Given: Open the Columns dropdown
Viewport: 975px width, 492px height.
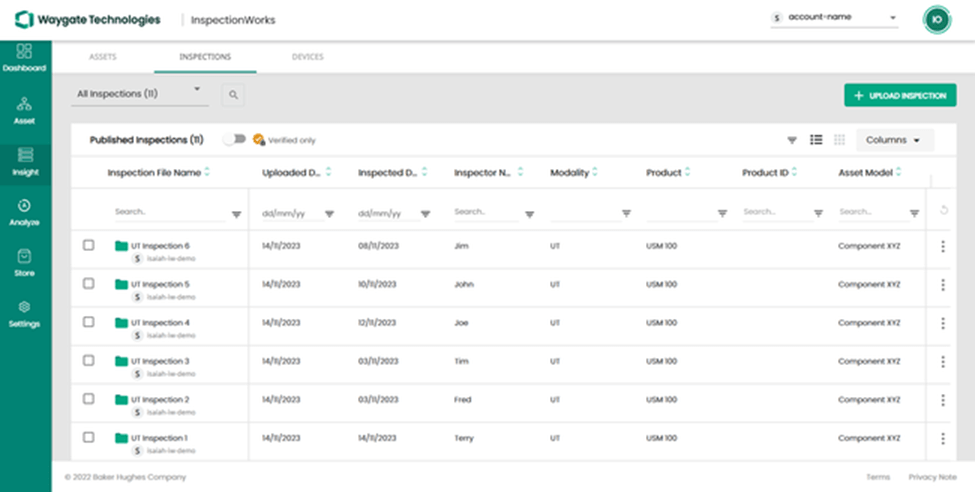Looking at the screenshot, I should tap(894, 140).
